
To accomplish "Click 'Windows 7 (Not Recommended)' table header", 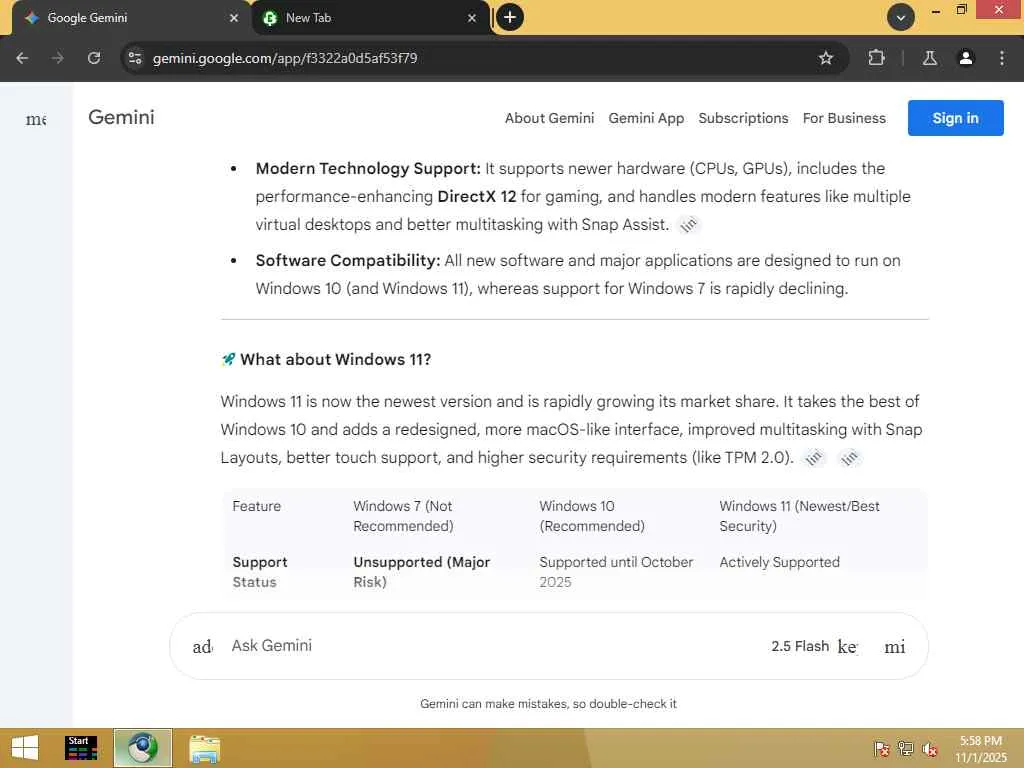I will click(403, 516).
